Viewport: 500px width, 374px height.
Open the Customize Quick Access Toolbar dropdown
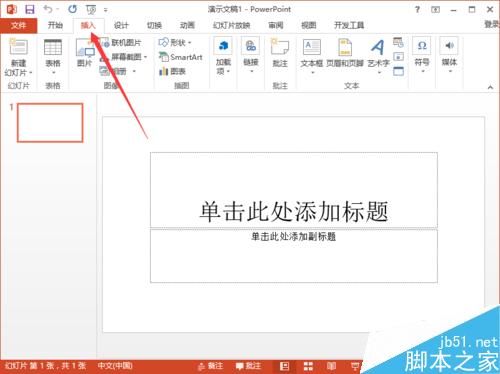(x=106, y=10)
